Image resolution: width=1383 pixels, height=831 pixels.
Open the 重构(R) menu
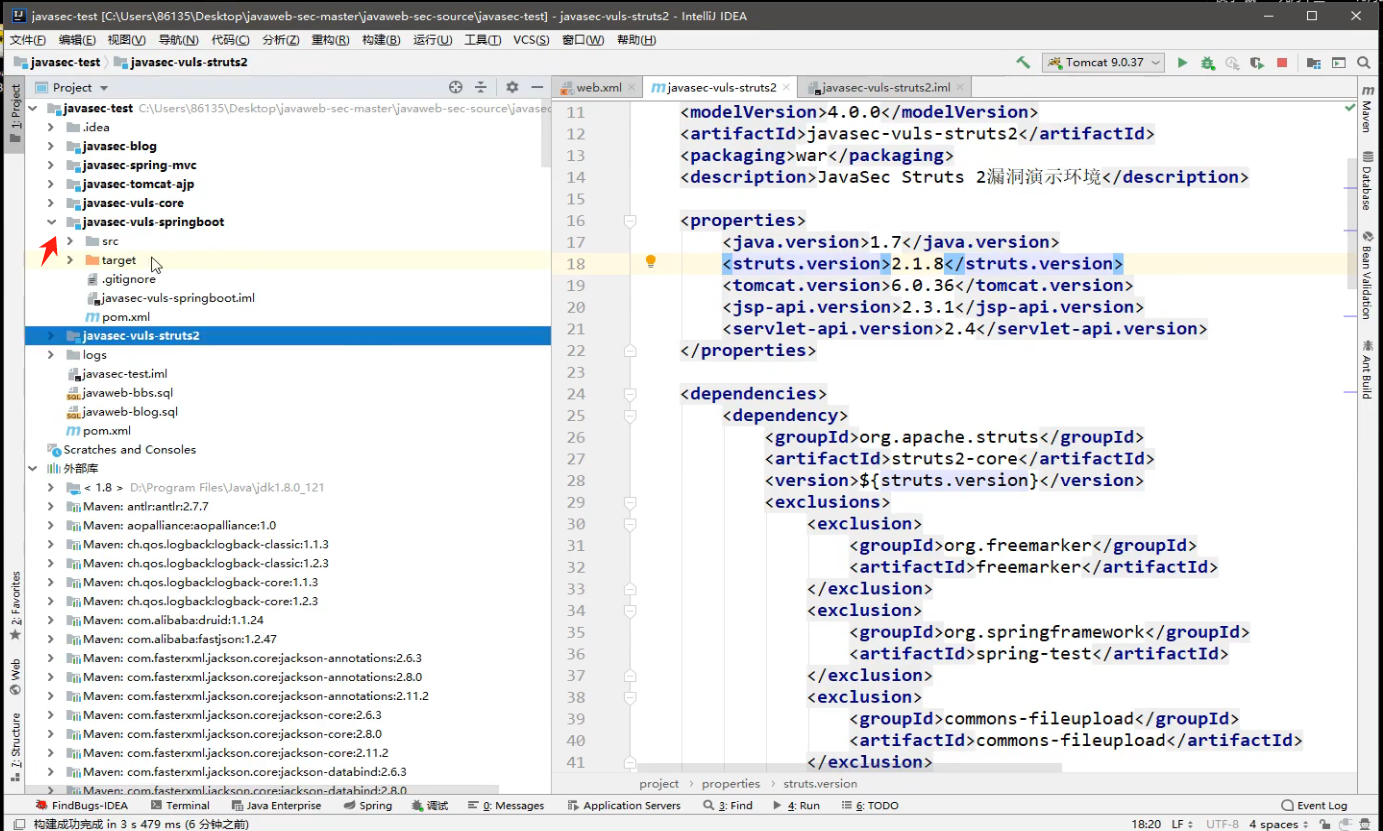pyautogui.click(x=330, y=40)
